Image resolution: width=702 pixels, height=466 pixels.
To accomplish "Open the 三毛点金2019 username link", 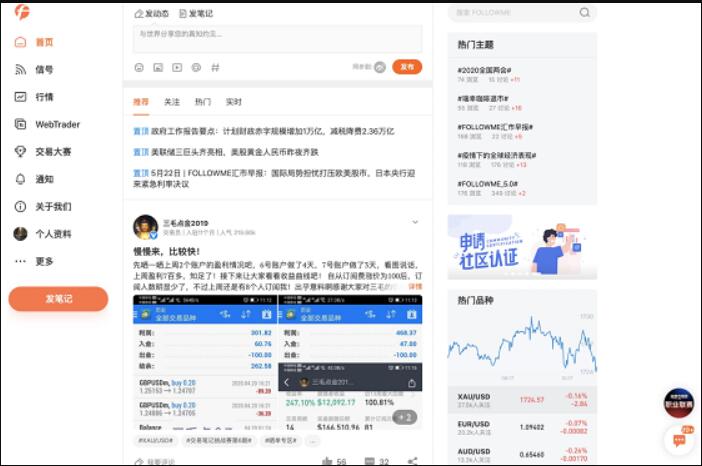I will point(185,223).
